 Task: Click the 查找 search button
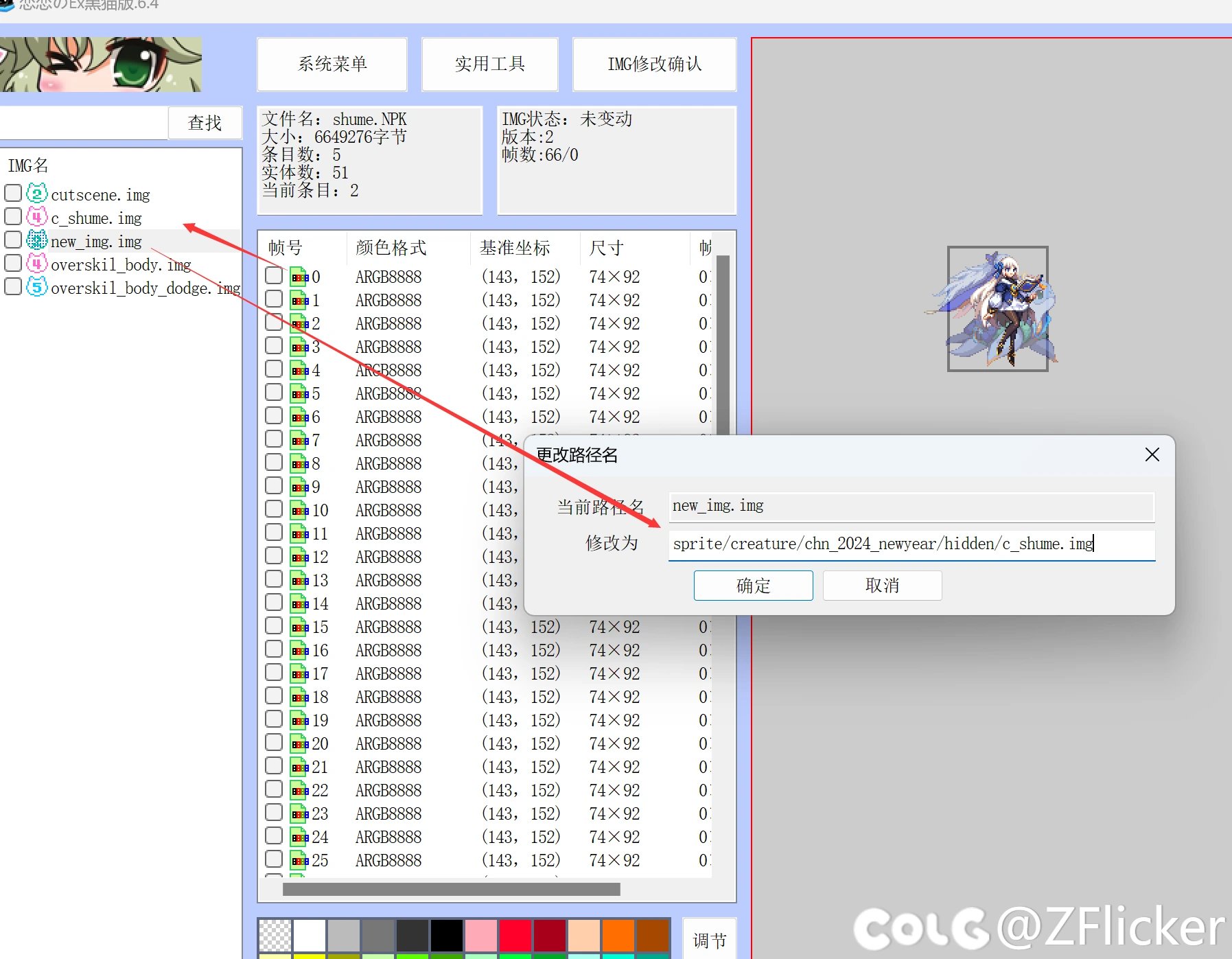205,123
